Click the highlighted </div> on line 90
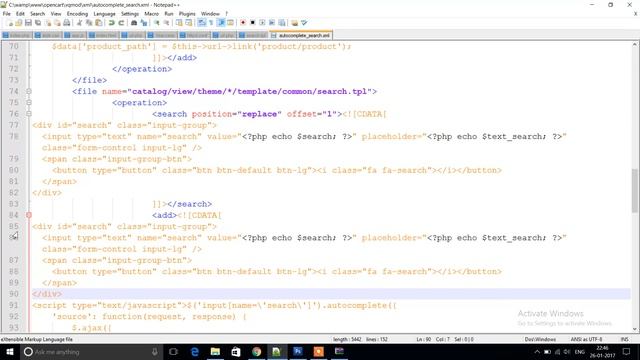640x360 pixels. click(x=47, y=294)
